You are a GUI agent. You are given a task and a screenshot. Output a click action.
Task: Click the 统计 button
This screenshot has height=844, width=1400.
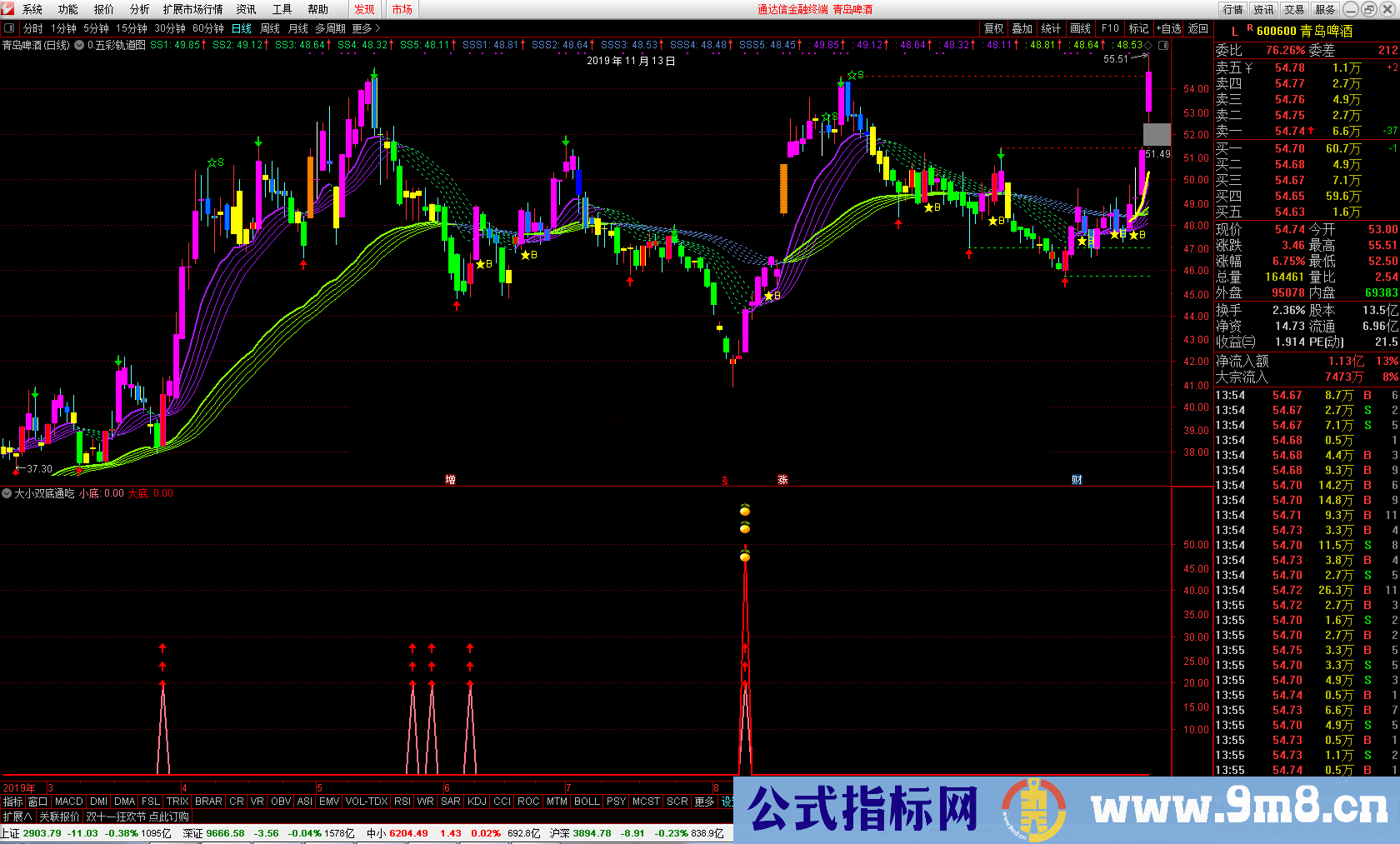click(x=1052, y=28)
